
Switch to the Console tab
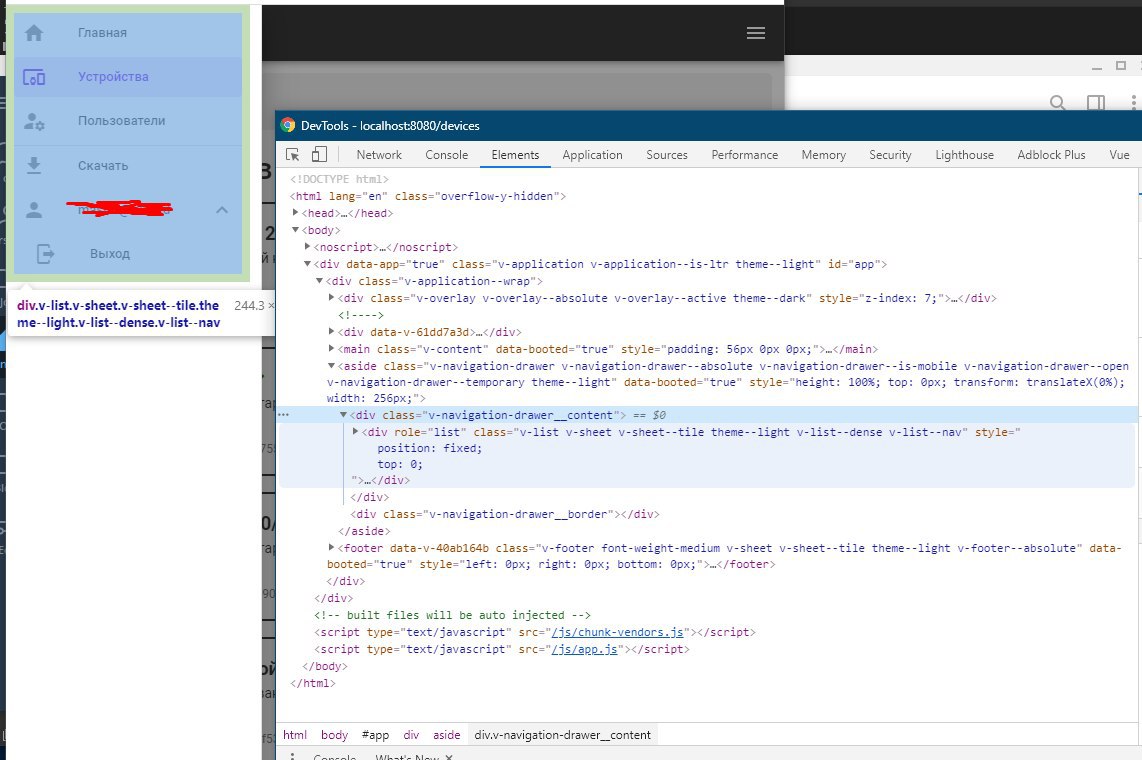(446, 155)
